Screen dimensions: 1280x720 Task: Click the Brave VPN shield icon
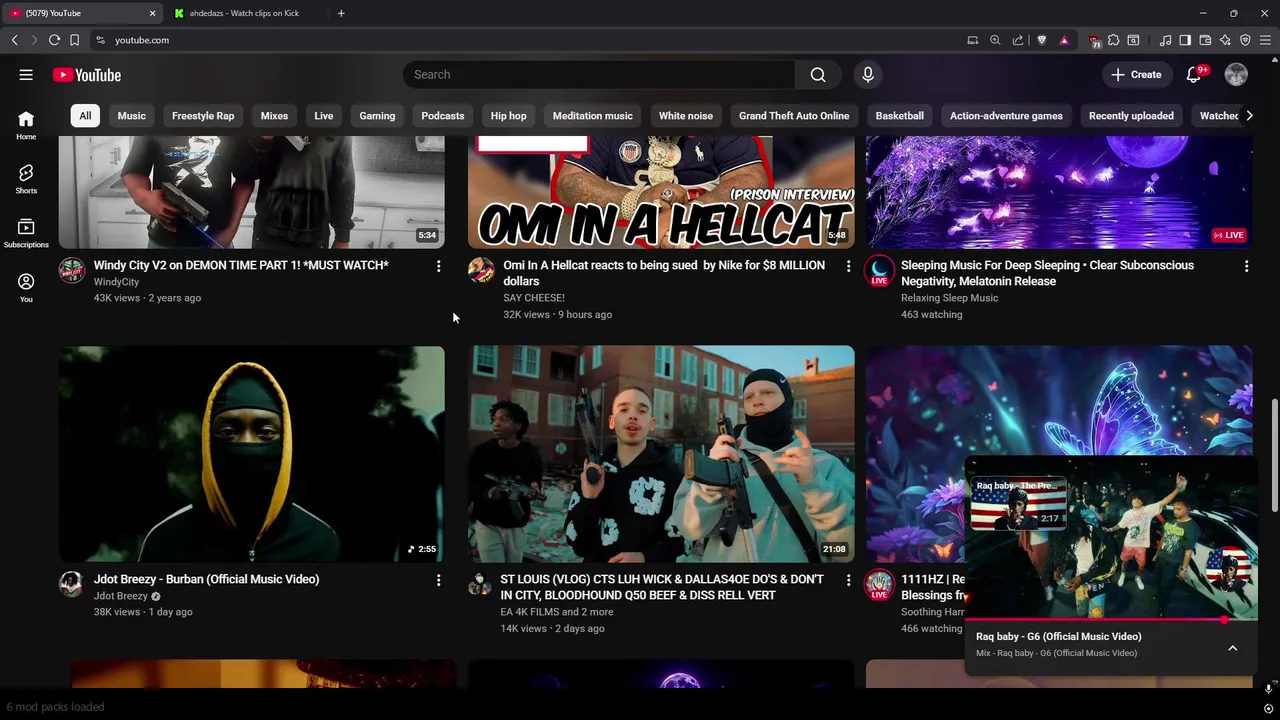[x=1245, y=40]
